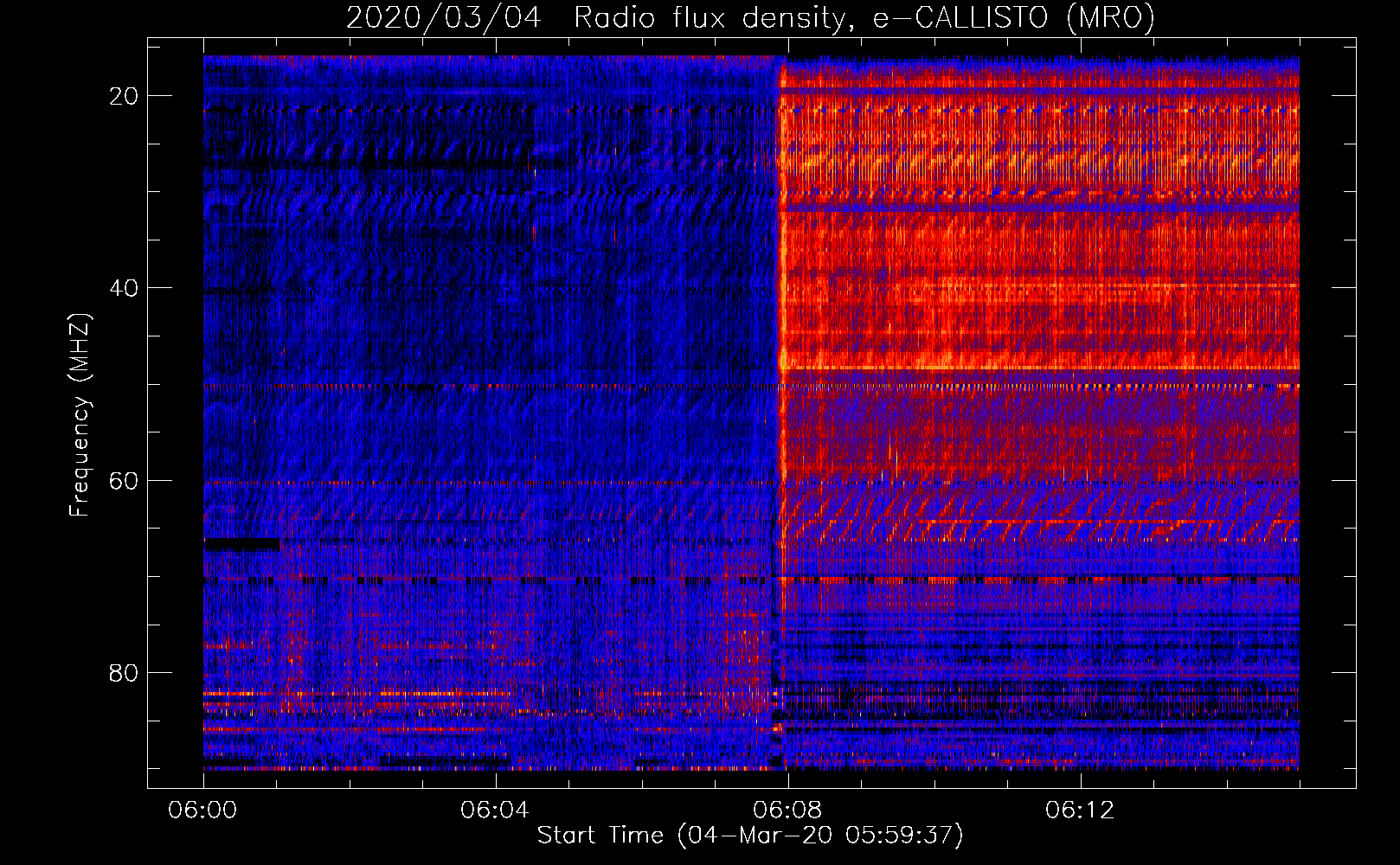The height and width of the screenshot is (865, 1400).
Task: Click the 06:04 time tick label
Action: tap(495, 810)
